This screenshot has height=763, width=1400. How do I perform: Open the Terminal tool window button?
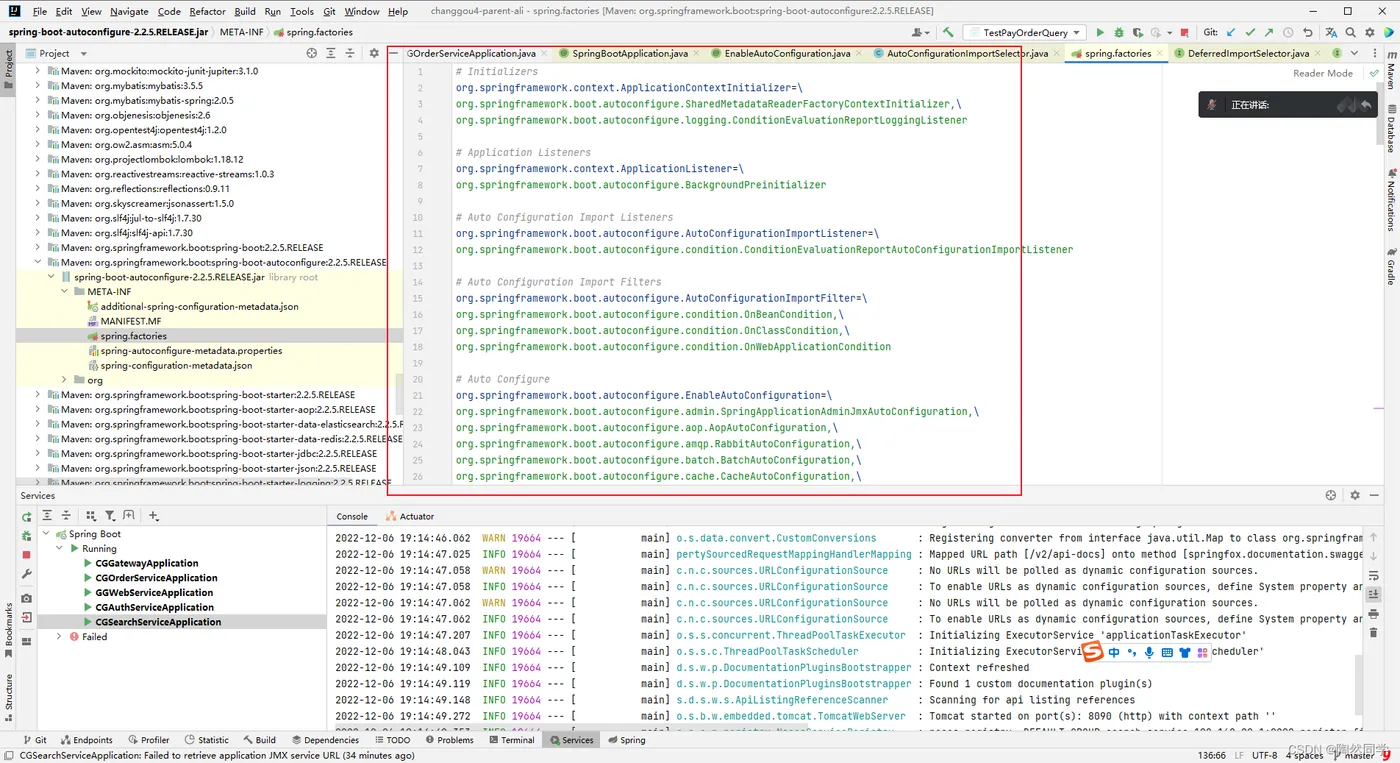510,740
